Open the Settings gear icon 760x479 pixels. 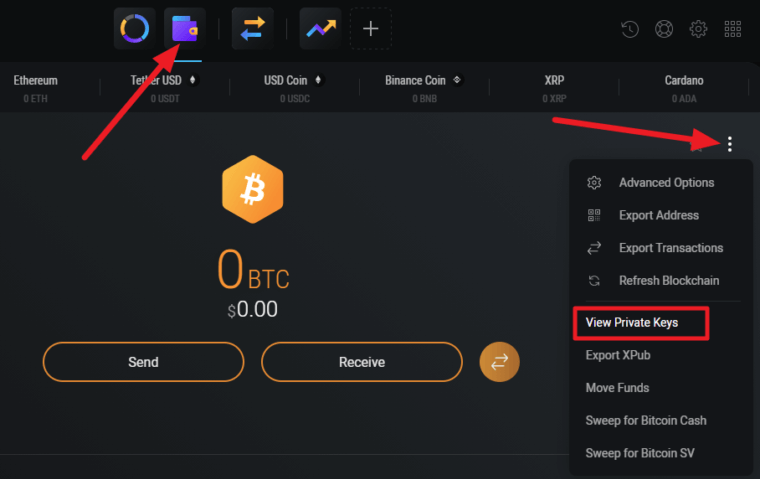click(x=698, y=29)
